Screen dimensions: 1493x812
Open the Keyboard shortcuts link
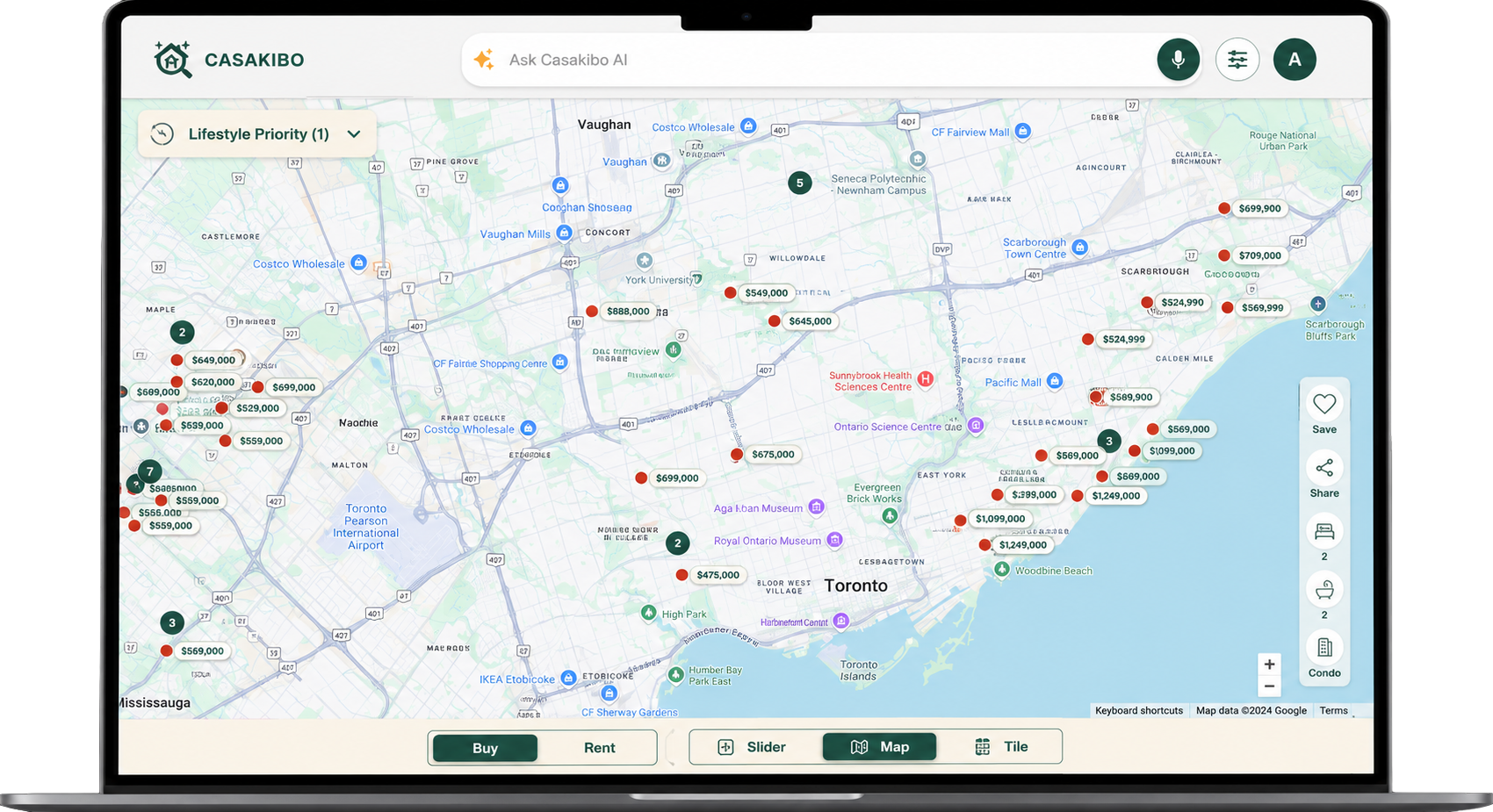1139,711
